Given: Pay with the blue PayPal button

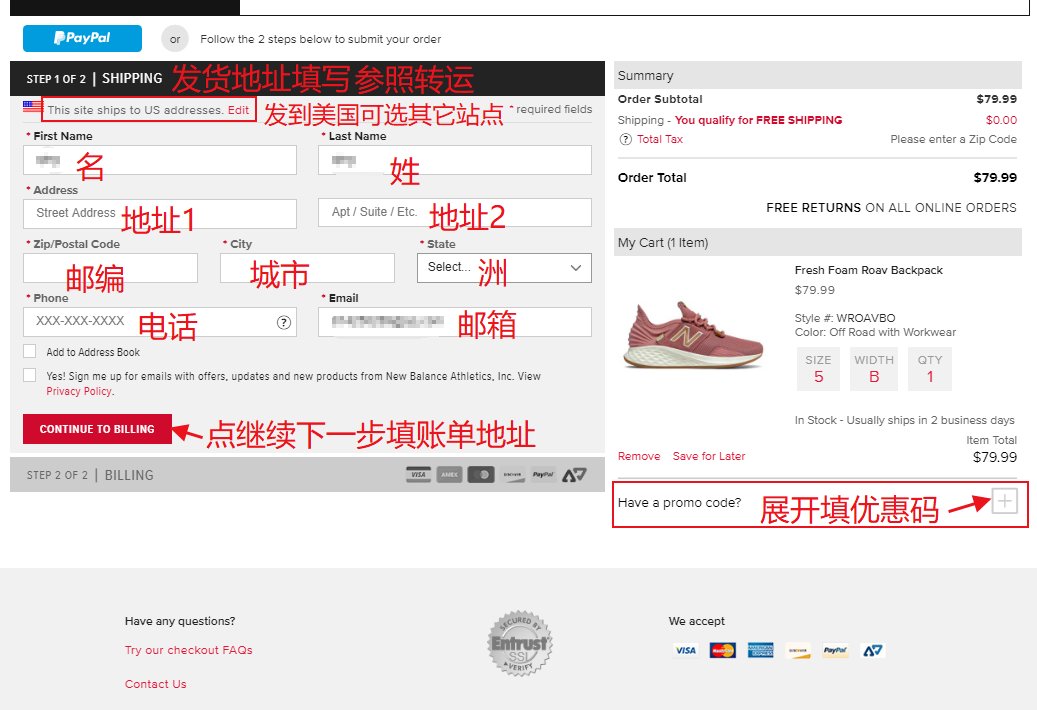Looking at the screenshot, I should coord(82,38).
